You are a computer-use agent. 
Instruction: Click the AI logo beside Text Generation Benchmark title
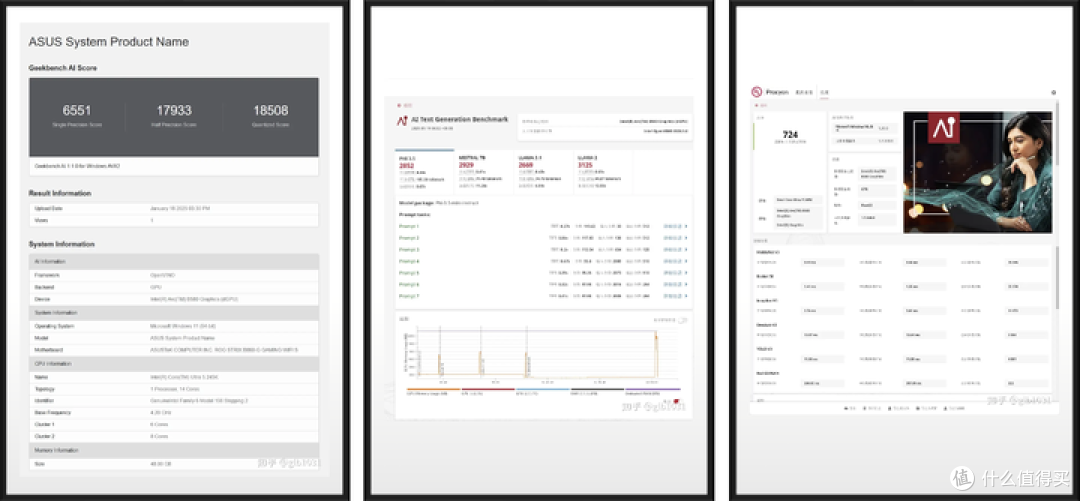point(402,121)
